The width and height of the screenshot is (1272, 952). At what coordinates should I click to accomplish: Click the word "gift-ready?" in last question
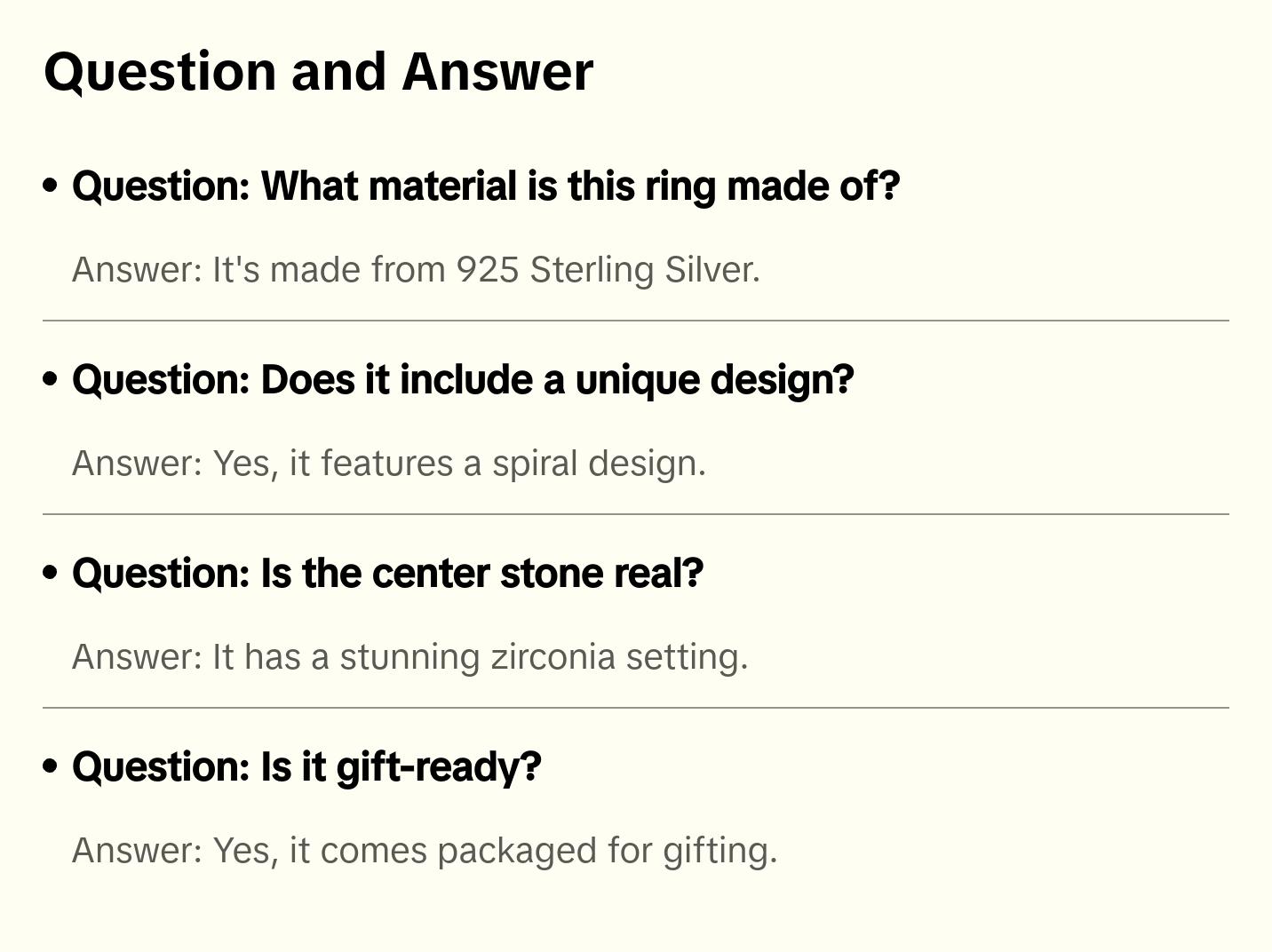438,767
